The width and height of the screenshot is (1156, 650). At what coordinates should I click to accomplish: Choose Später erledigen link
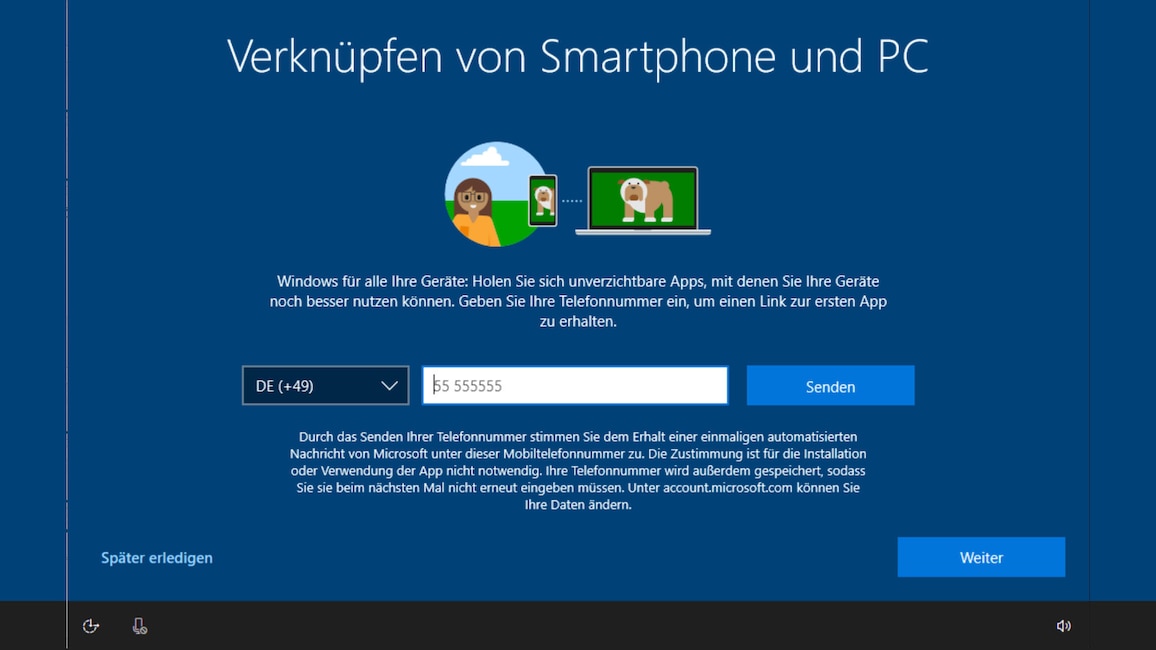[156, 558]
